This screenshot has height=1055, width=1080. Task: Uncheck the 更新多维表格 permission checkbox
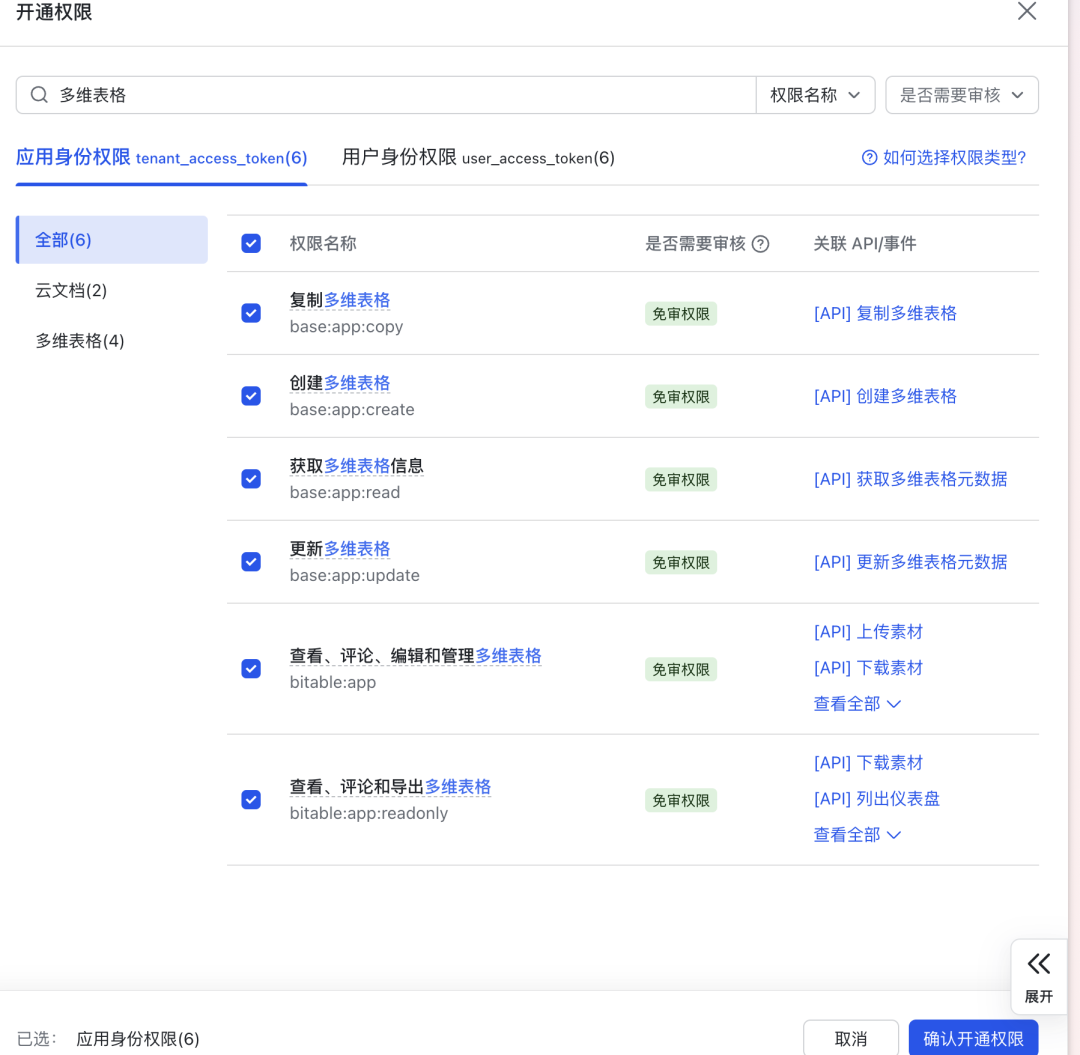[x=251, y=562]
